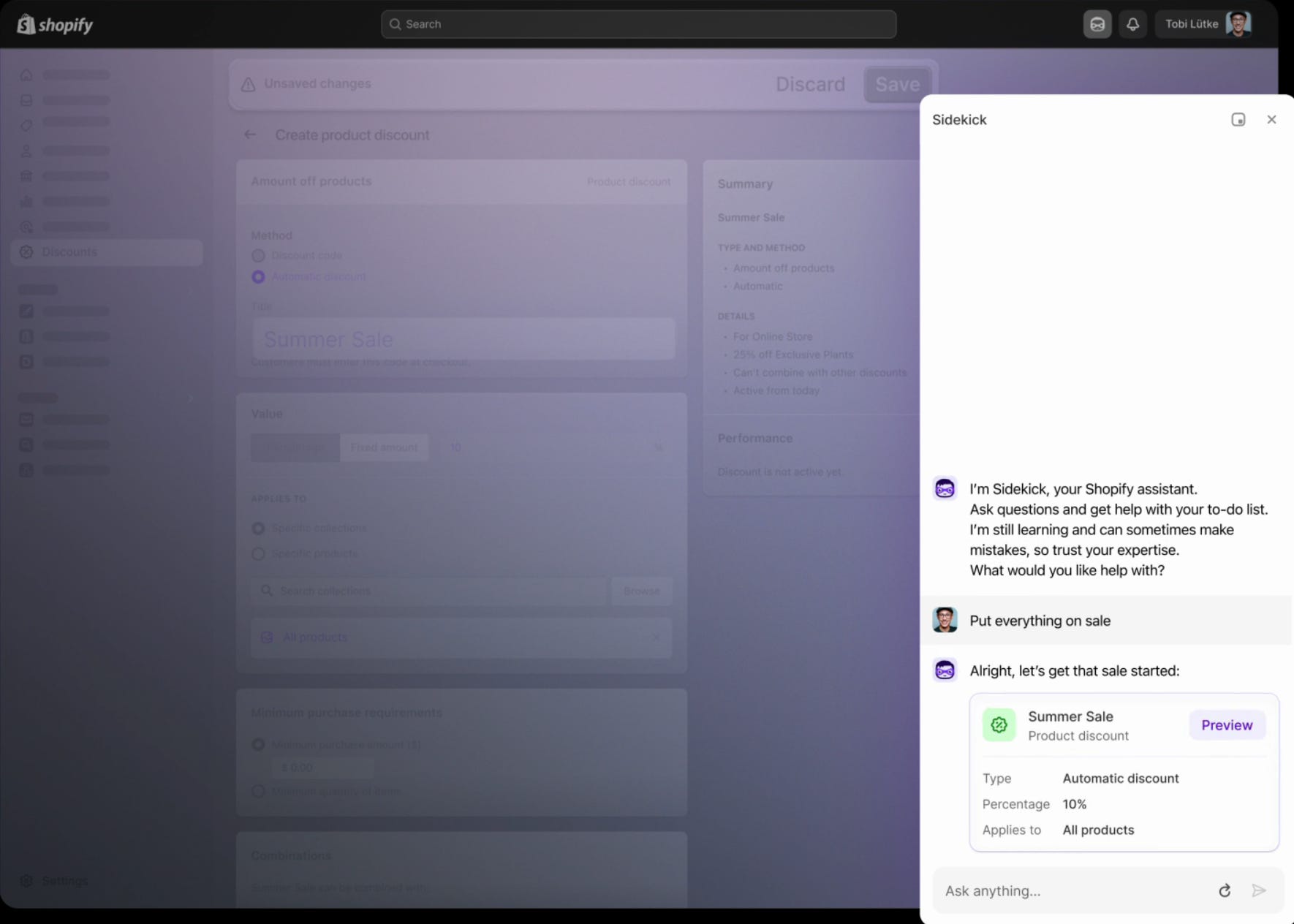Click Browse collections button
The height and width of the screenshot is (924, 1294).
point(642,591)
